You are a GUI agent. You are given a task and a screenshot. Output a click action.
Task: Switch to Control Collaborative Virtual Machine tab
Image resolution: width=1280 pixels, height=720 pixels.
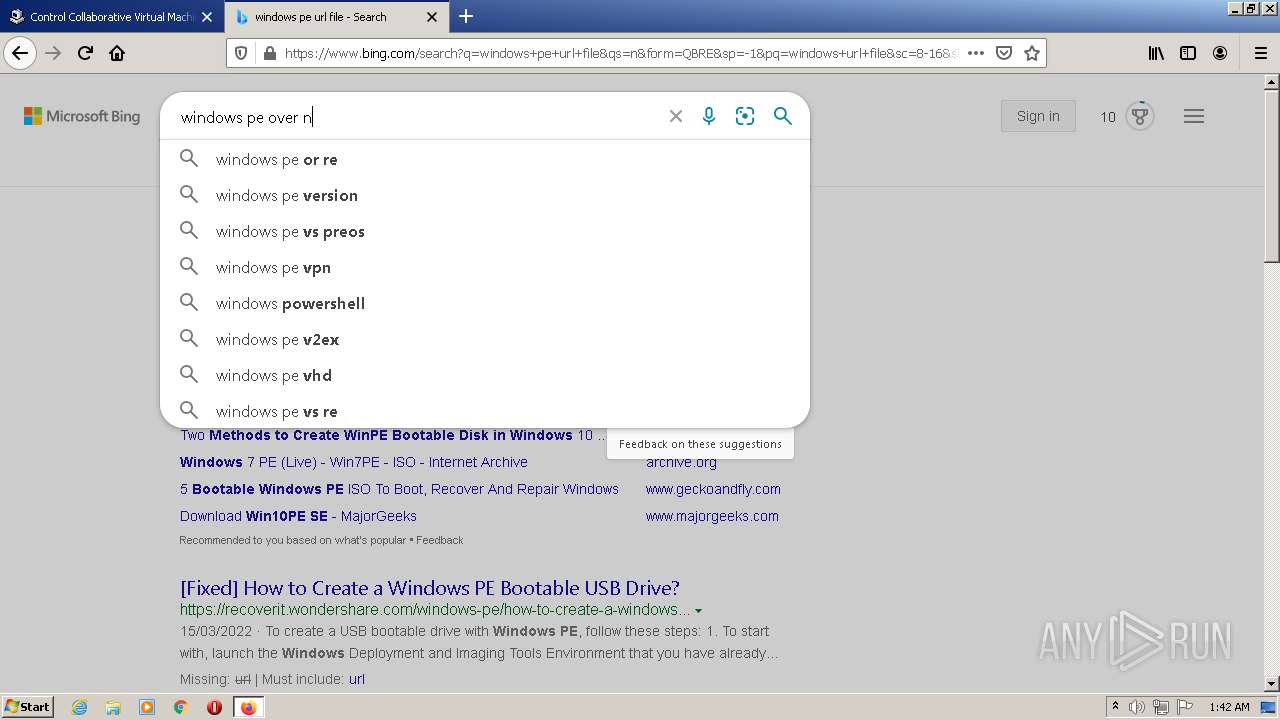click(x=112, y=17)
